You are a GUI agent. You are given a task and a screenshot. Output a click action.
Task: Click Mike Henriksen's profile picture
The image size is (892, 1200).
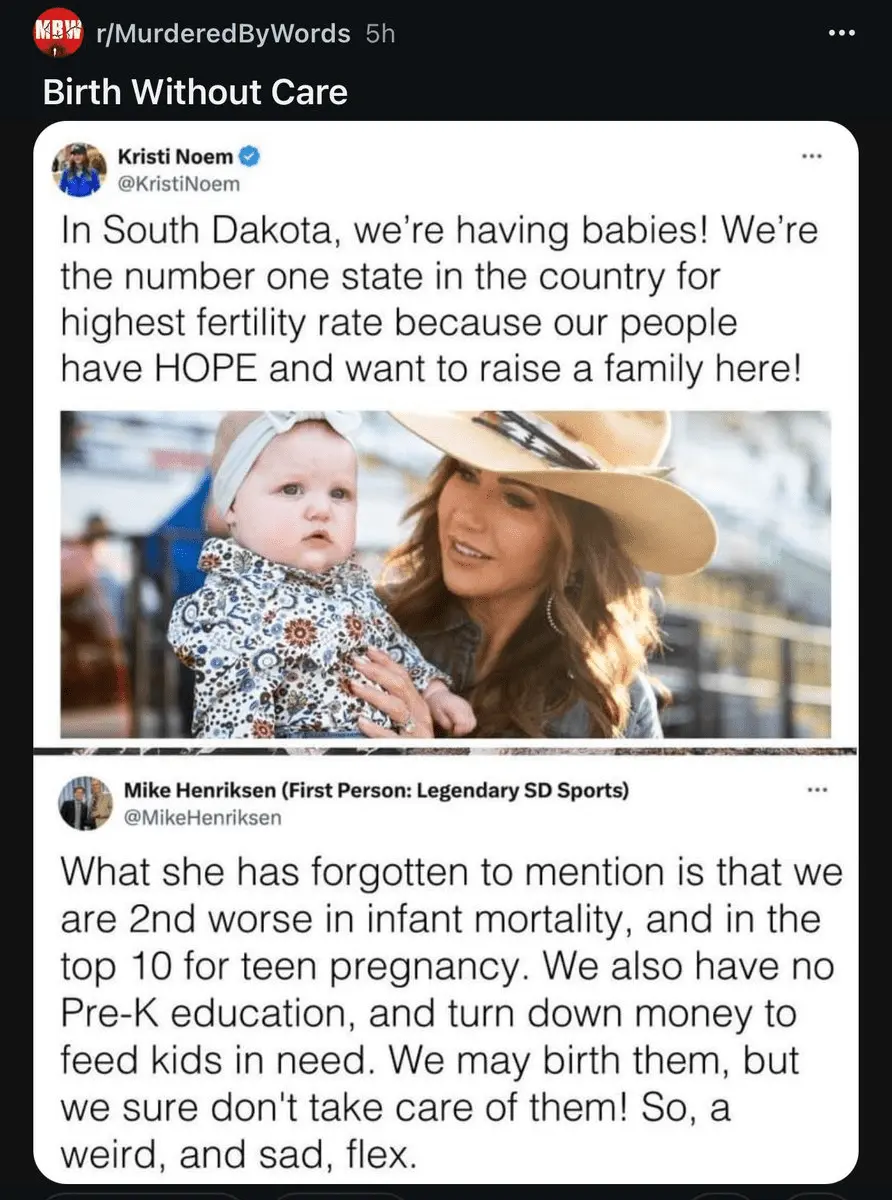click(x=85, y=803)
